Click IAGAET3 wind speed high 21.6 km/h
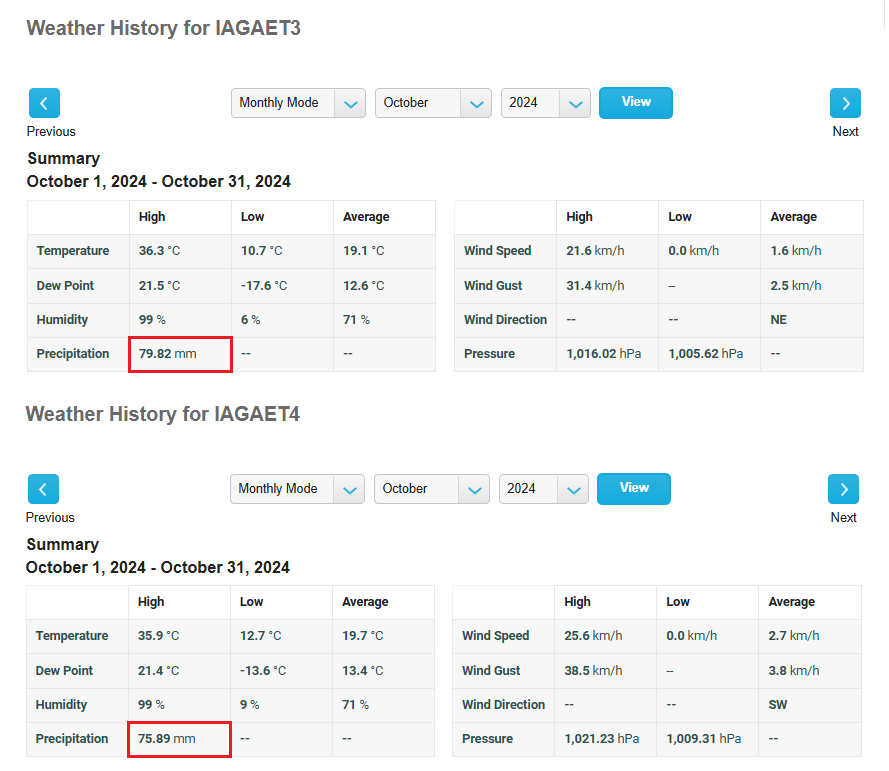This screenshot has height=771, width=889. [595, 251]
